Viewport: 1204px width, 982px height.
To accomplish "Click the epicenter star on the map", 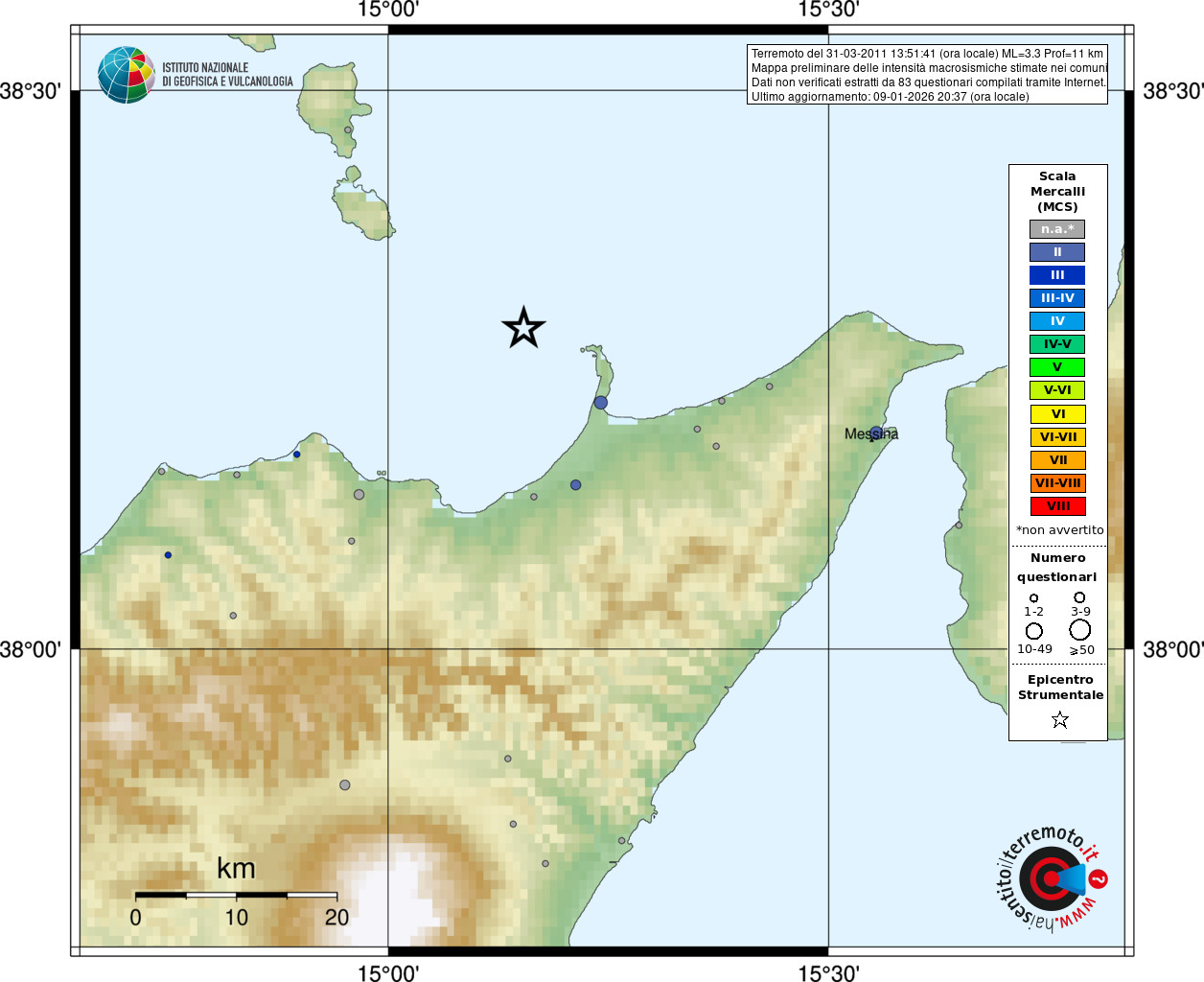I will (523, 328).
